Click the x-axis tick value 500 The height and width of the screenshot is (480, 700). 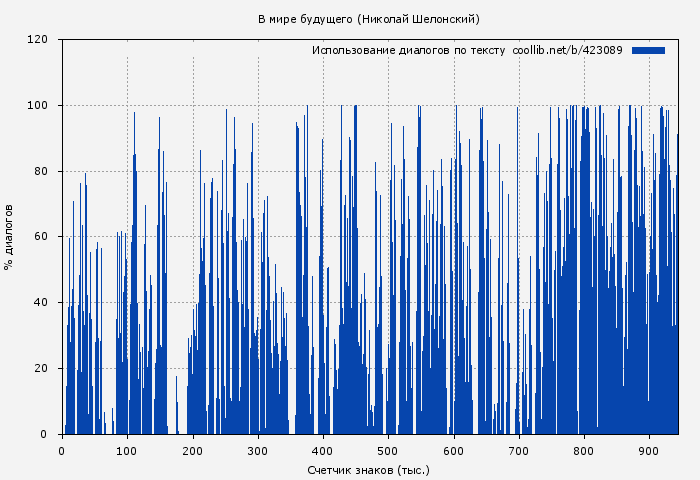tap(389, 450)
